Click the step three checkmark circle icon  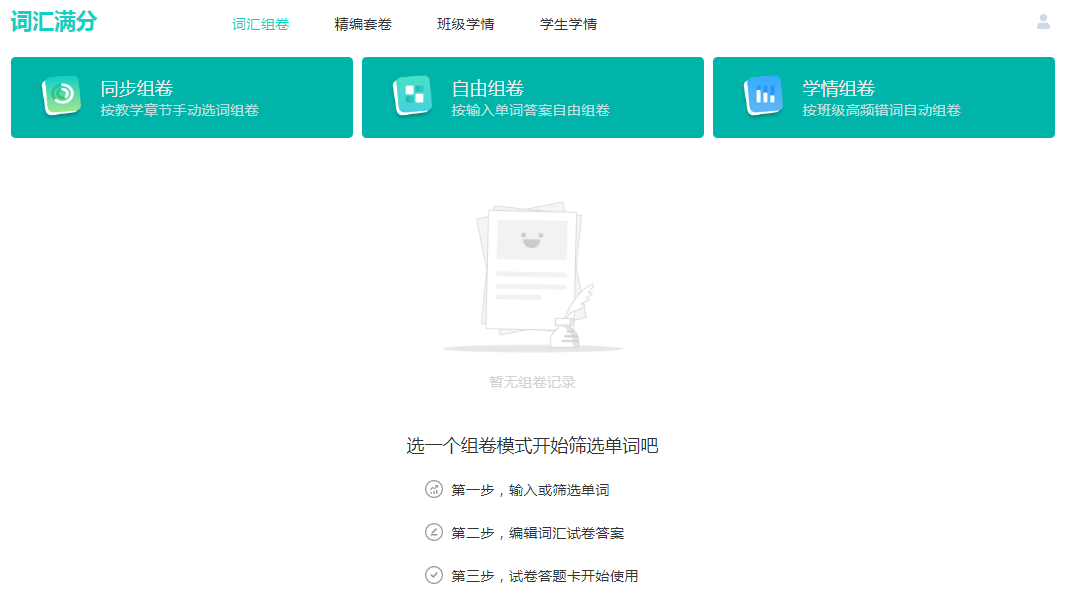(x=434, y=575)
